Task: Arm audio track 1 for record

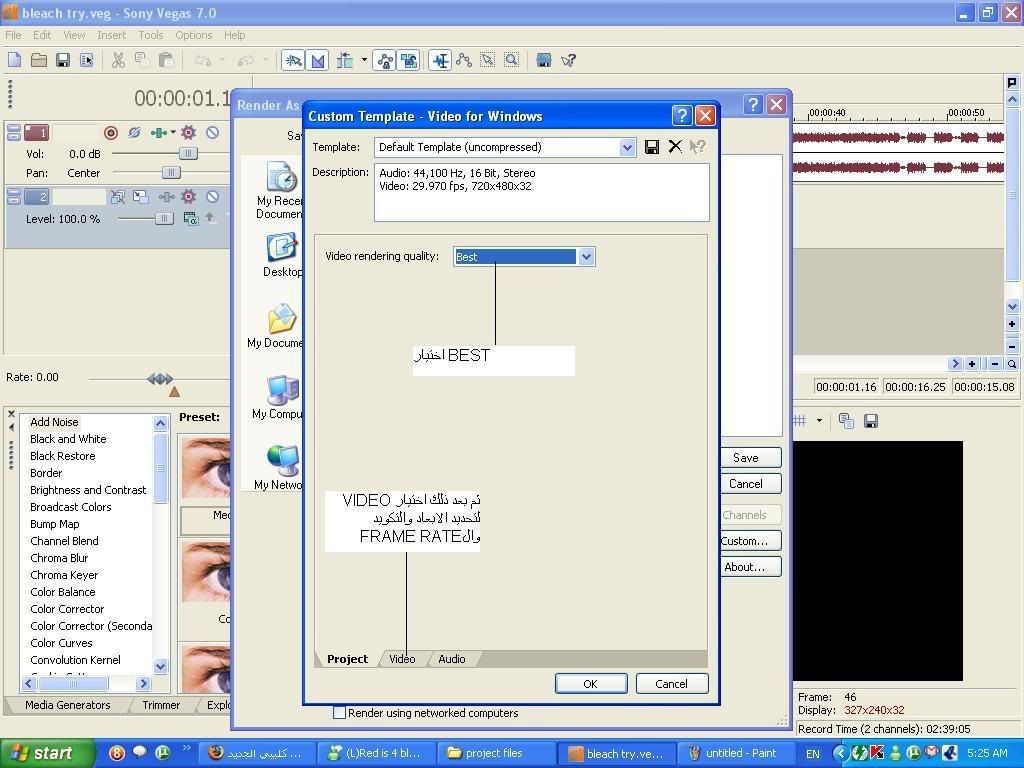Action: tap(111, 133)
